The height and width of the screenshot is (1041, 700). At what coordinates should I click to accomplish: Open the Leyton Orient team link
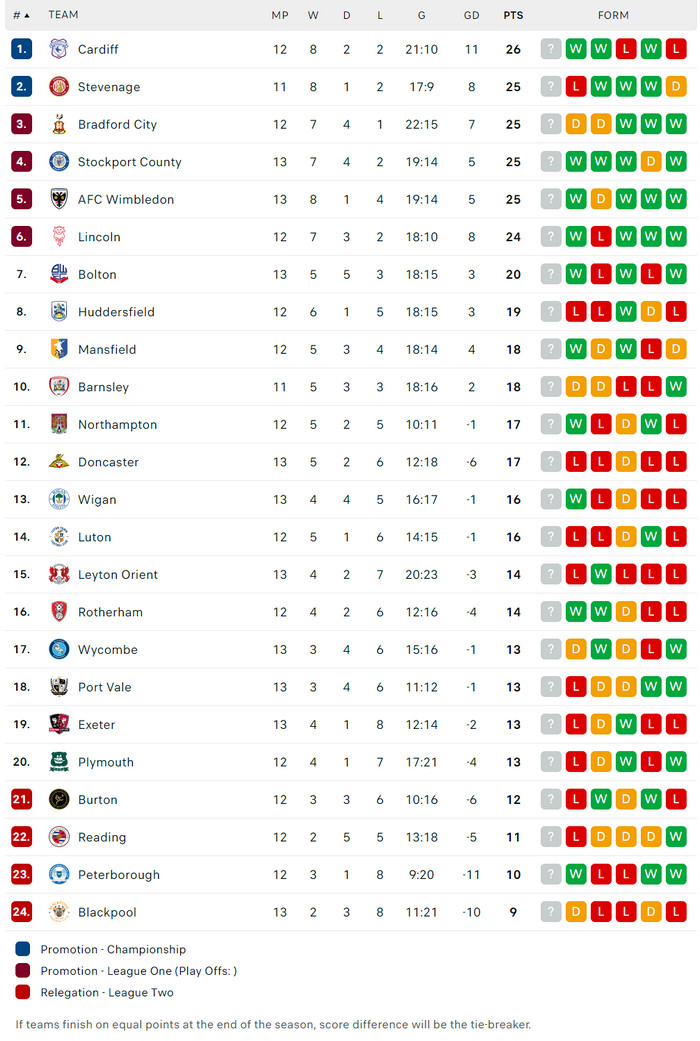click(118, 575)
